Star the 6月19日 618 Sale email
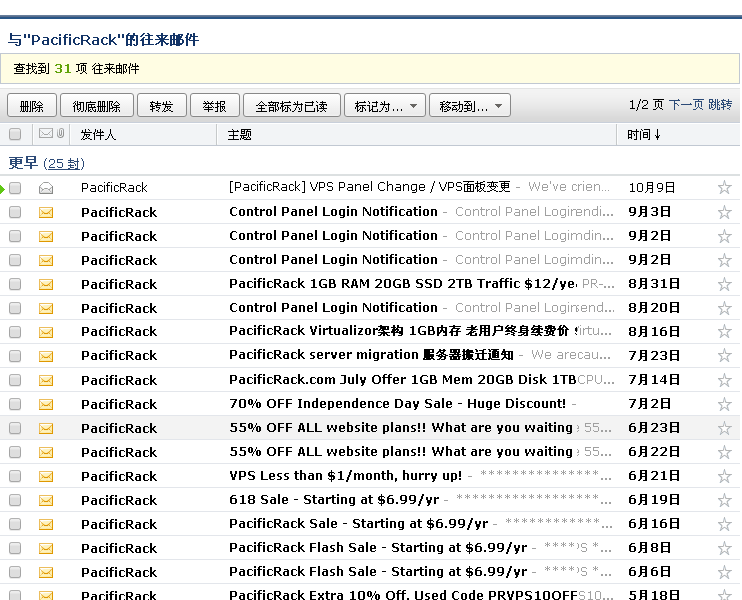The height and width of the screenshot is (600, 742). pyautogui.click(x=724, y=501)
